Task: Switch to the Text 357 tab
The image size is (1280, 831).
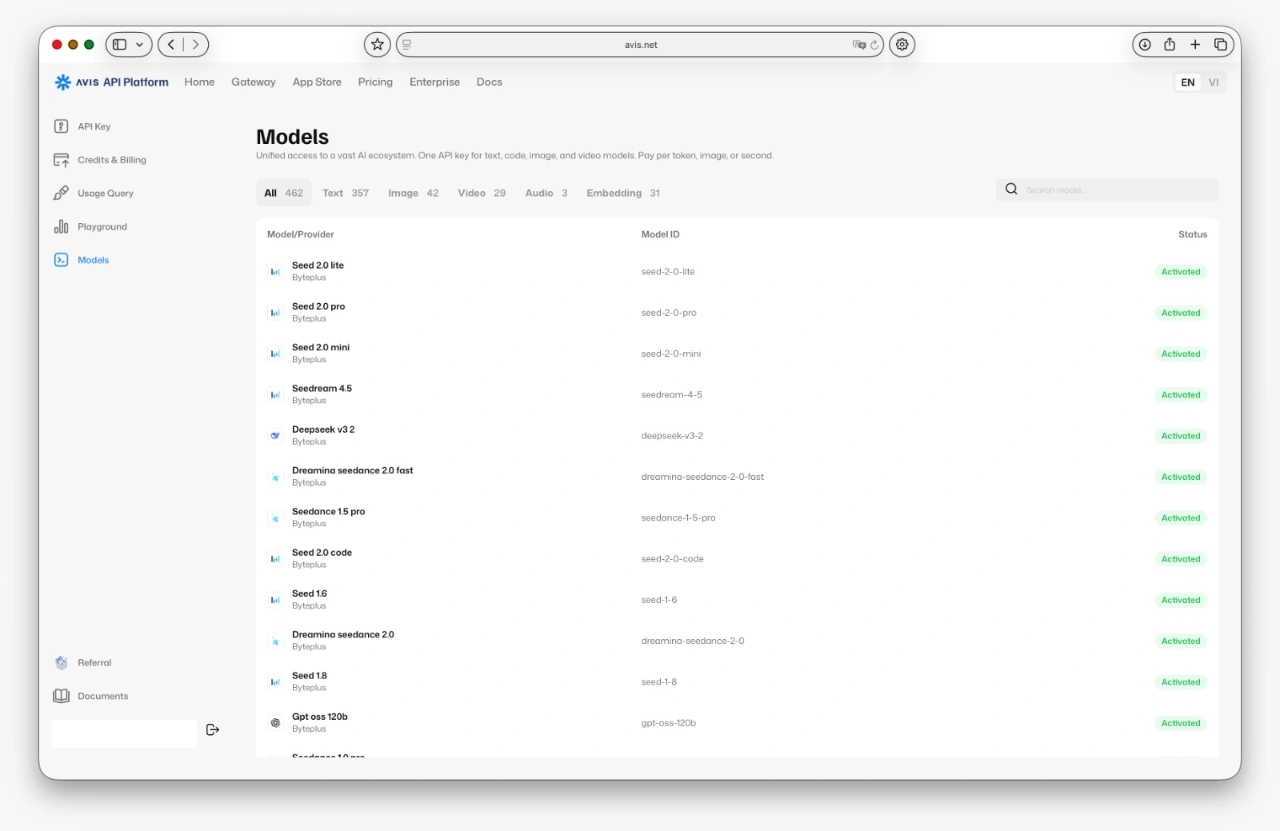Action: point(346,193)
